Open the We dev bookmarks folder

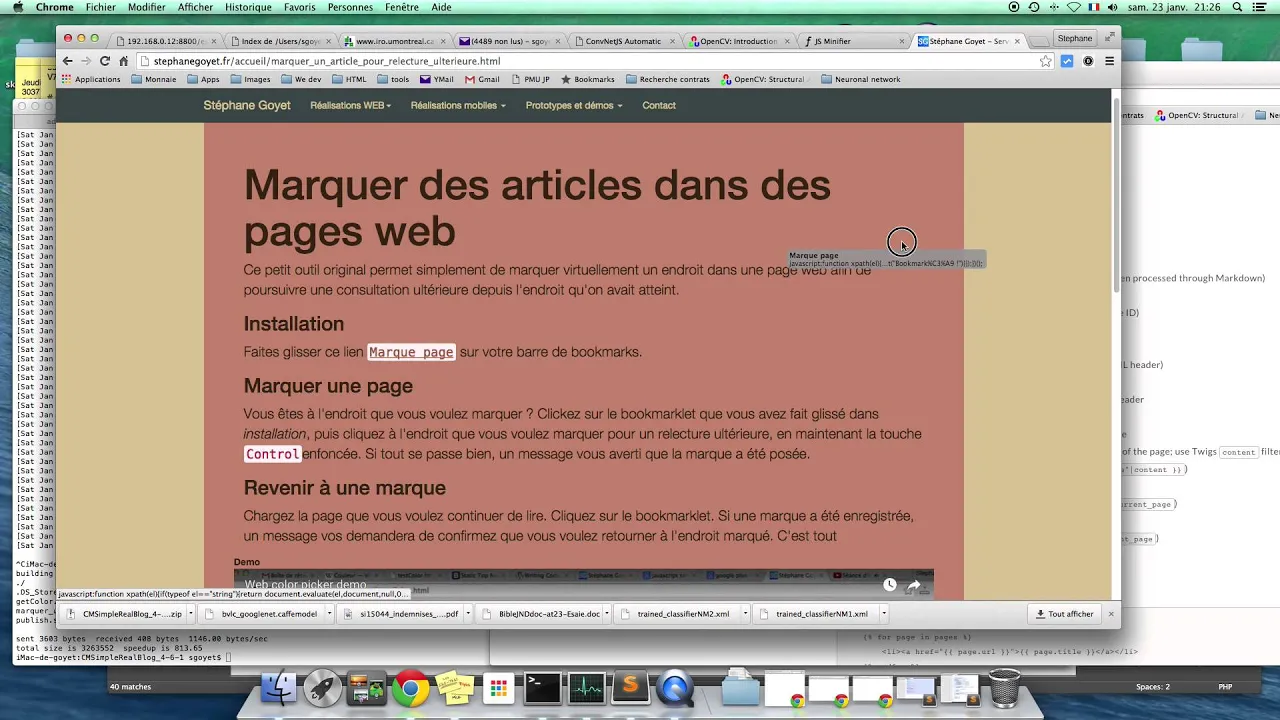[301, 79]
